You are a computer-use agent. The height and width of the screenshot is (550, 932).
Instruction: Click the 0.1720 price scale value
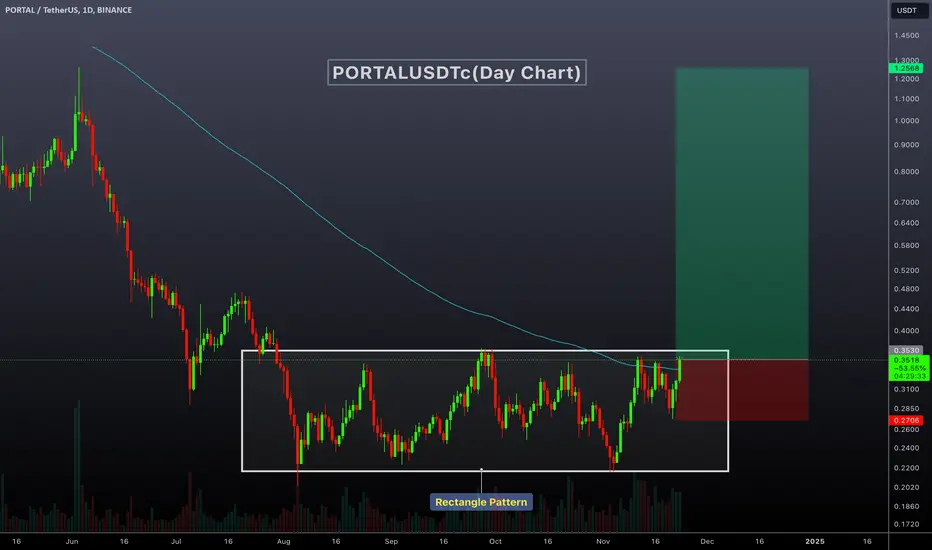tap(906, 524)
